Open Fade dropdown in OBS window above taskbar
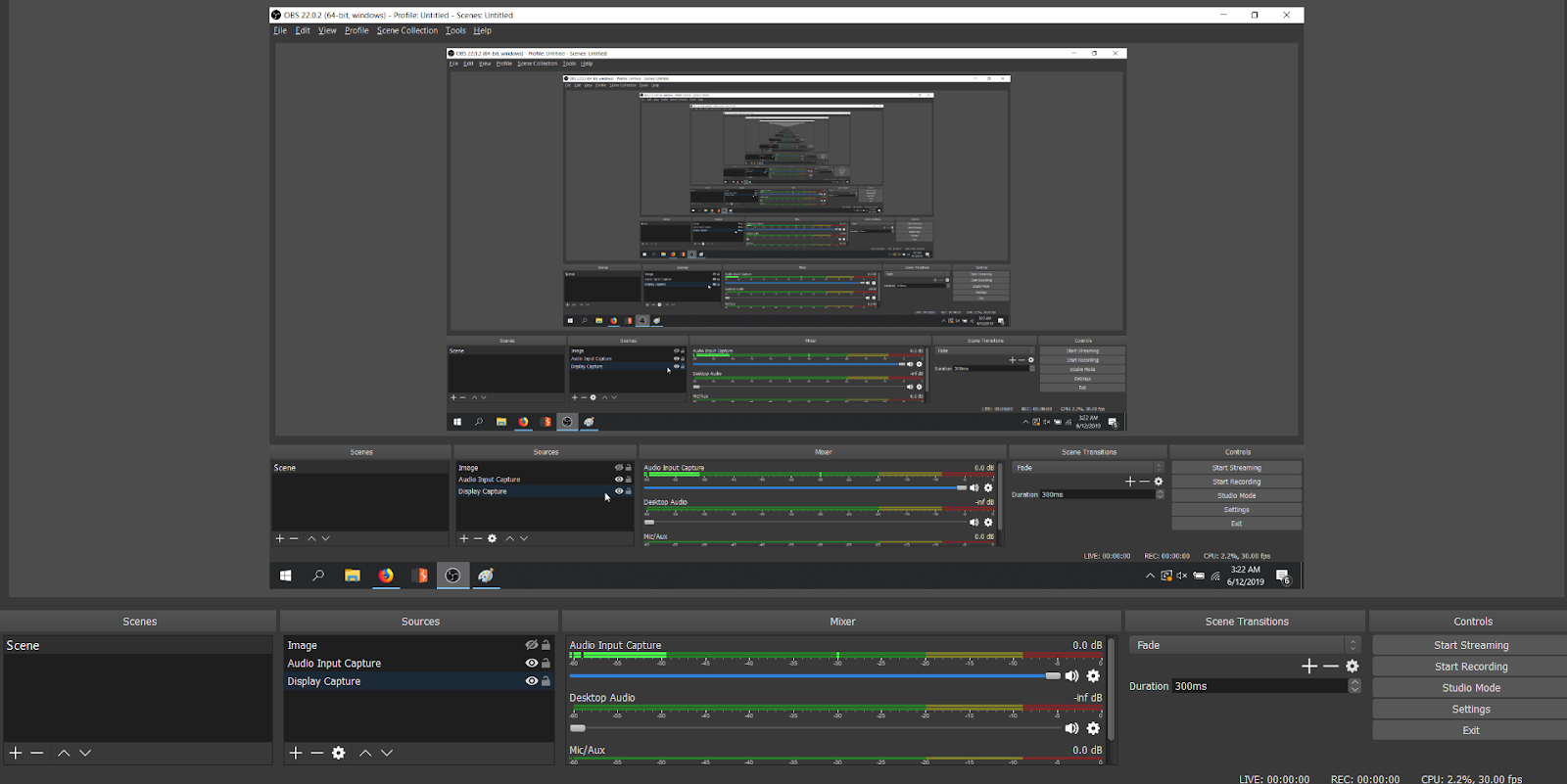The width and height of the screenshot is (1567, 784). (x=1088, y=468)
